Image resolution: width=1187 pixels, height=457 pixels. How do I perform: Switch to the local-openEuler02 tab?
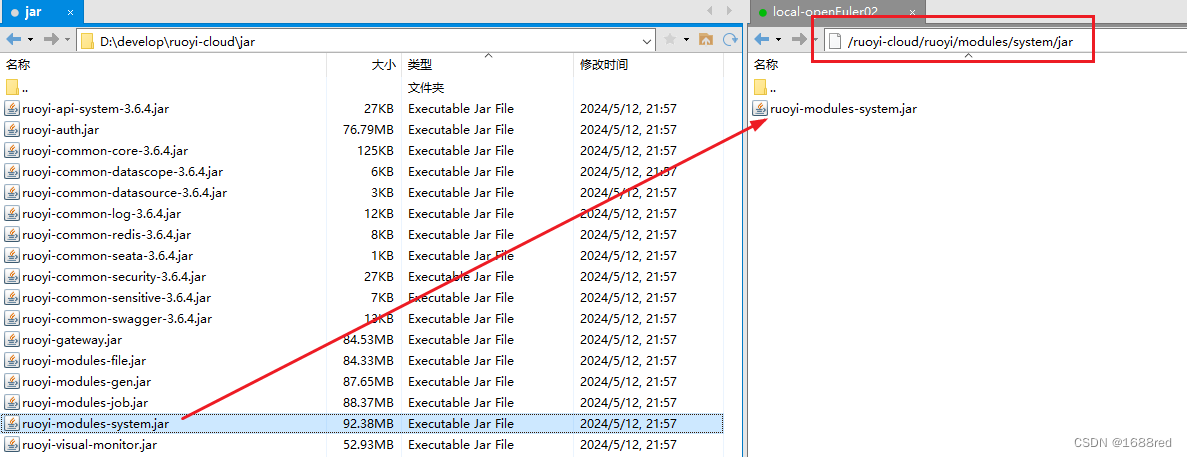[x=825, y=12]
